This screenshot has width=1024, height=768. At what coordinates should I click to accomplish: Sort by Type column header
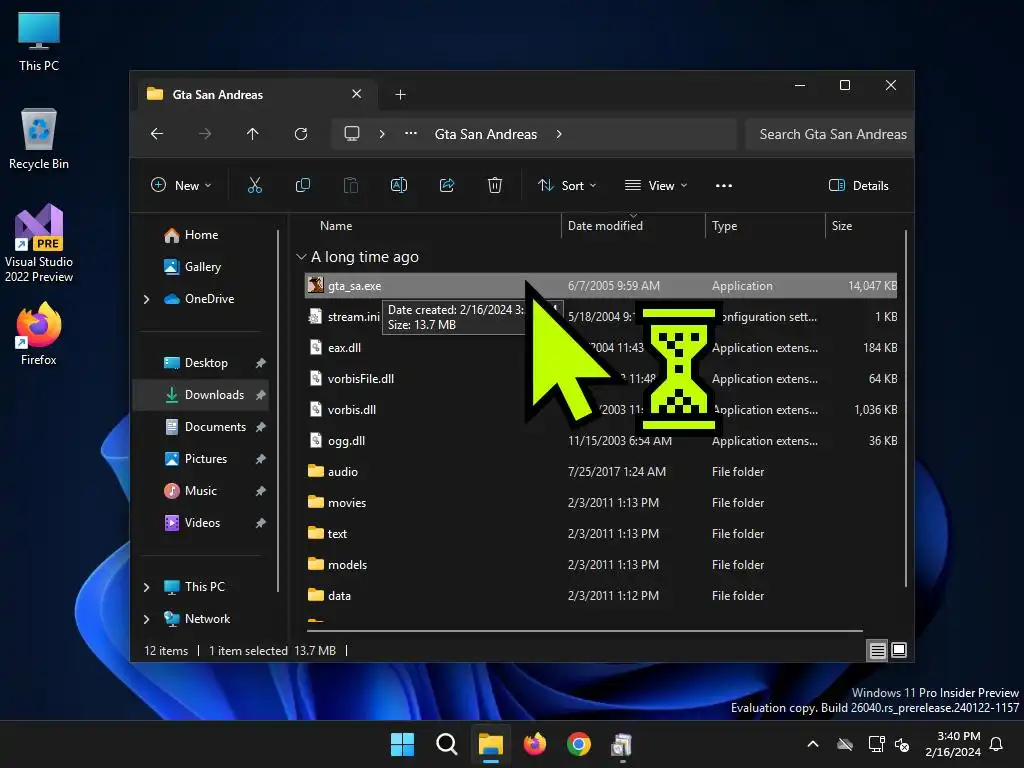click(724, 226)
